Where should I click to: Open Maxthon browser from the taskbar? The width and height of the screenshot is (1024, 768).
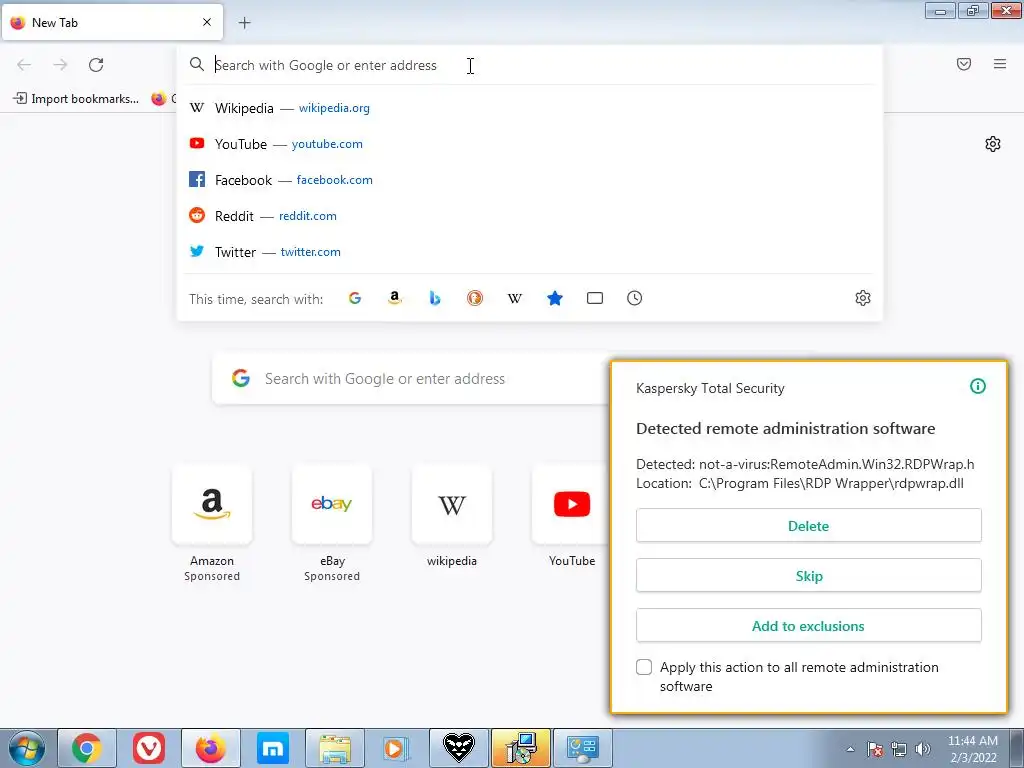click(272, 748)
